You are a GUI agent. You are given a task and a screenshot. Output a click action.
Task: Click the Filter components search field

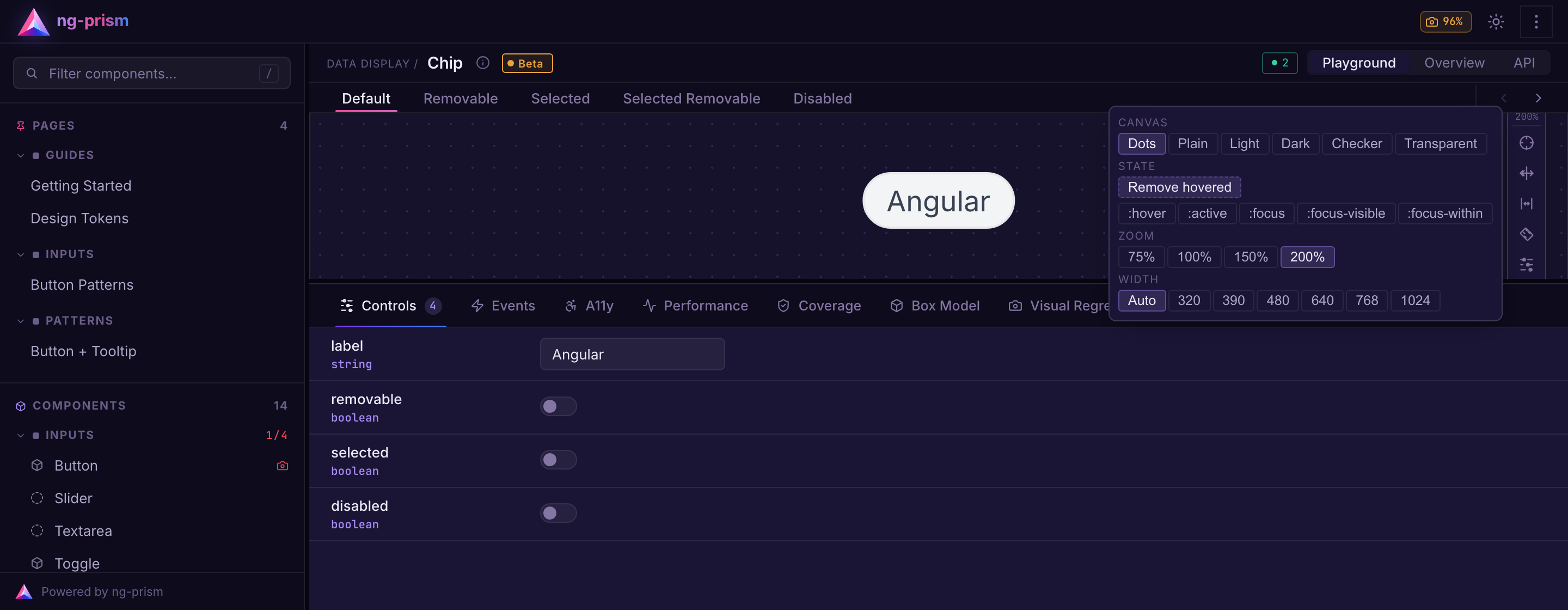tap(151, 74)
